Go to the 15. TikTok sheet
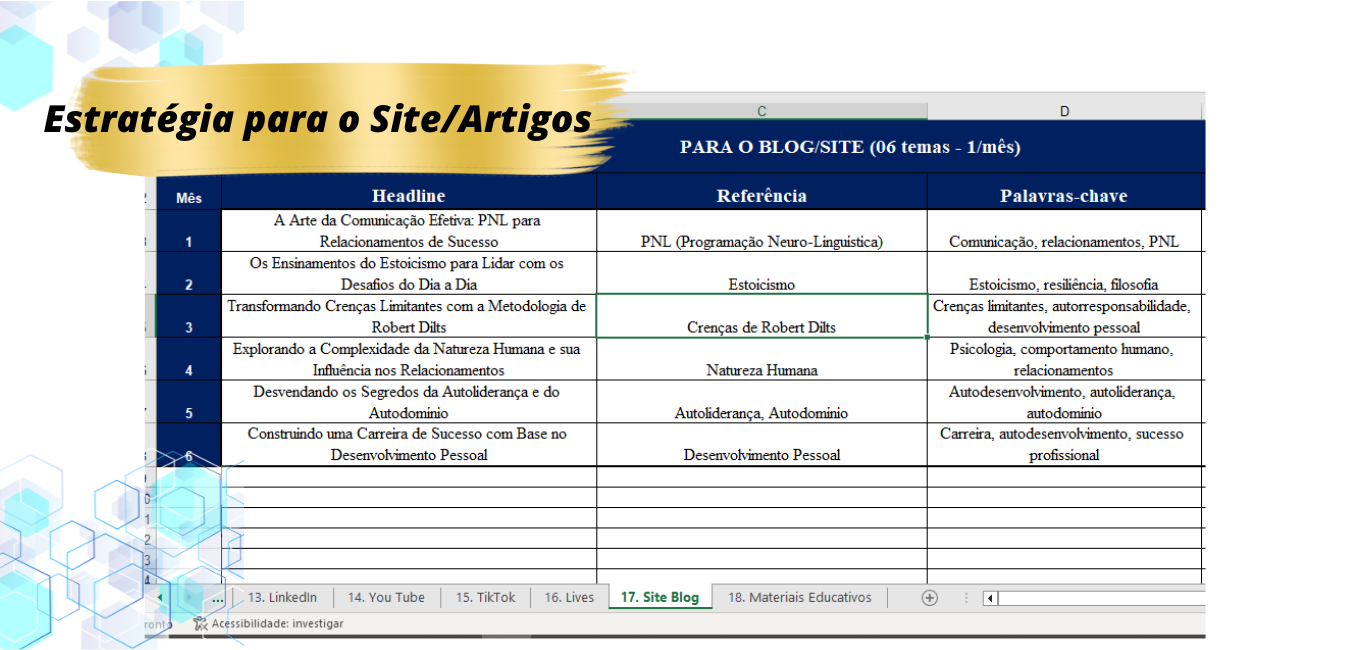This screenshot has width=1350, height=650. (485, 598)
